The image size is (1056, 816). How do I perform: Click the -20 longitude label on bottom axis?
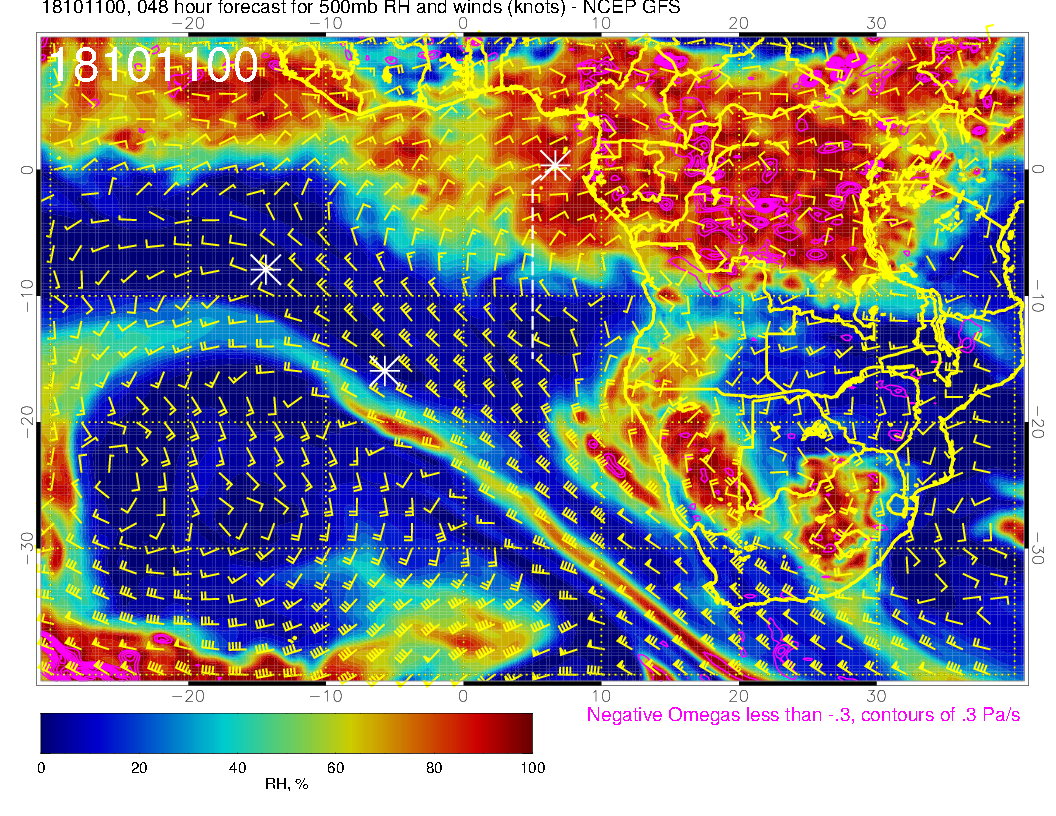click(x=187, y=695)
